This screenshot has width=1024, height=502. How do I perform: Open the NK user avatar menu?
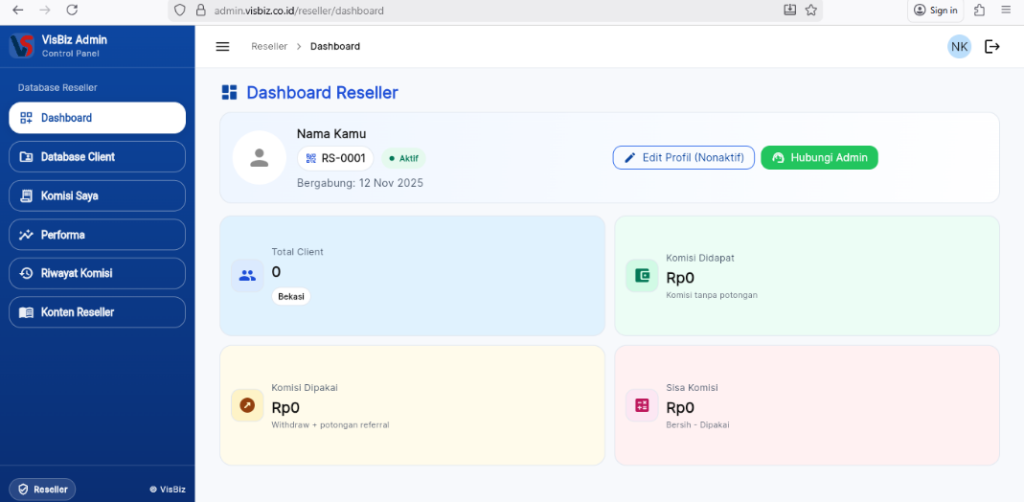[x=959, y=47]
